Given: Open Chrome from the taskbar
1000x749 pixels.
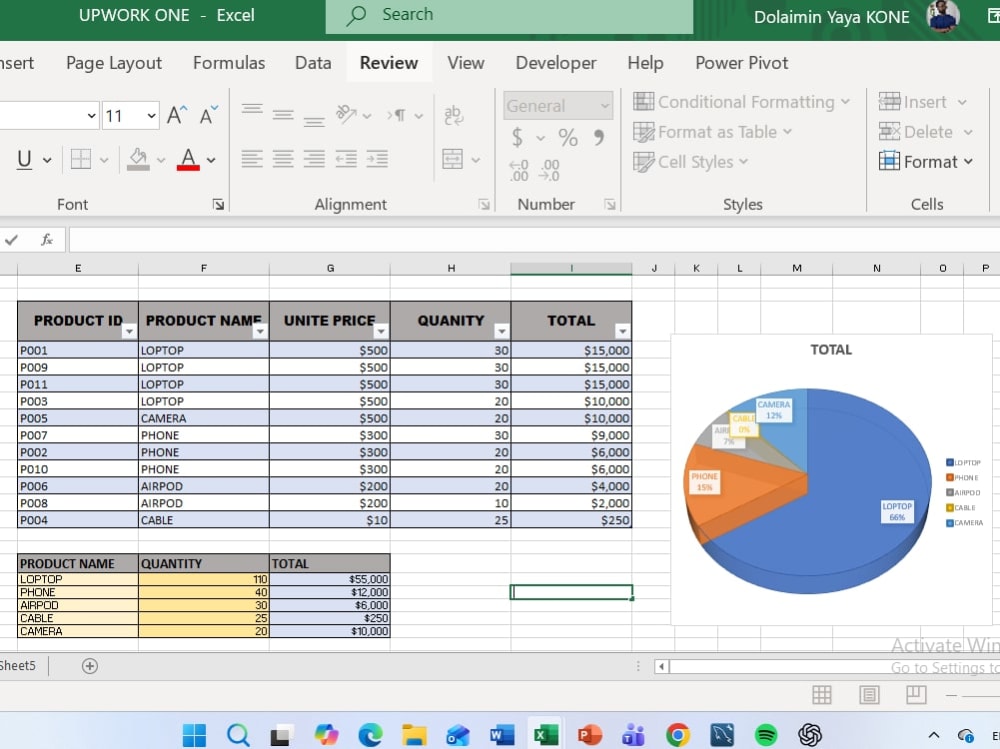Looking at the screenshot, I should (x=677, y=735).
